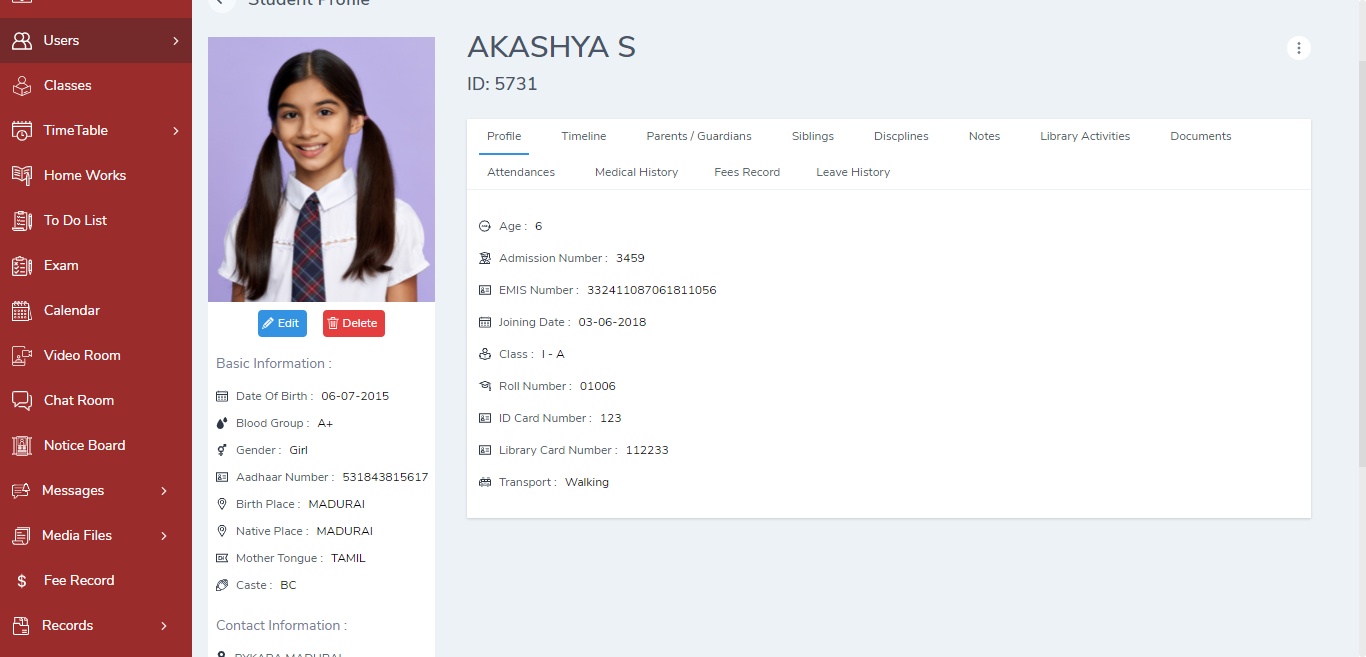This screenshot has width=1366, height=657.
Task: Expand the Records submenu chevron
Action: 165,626
